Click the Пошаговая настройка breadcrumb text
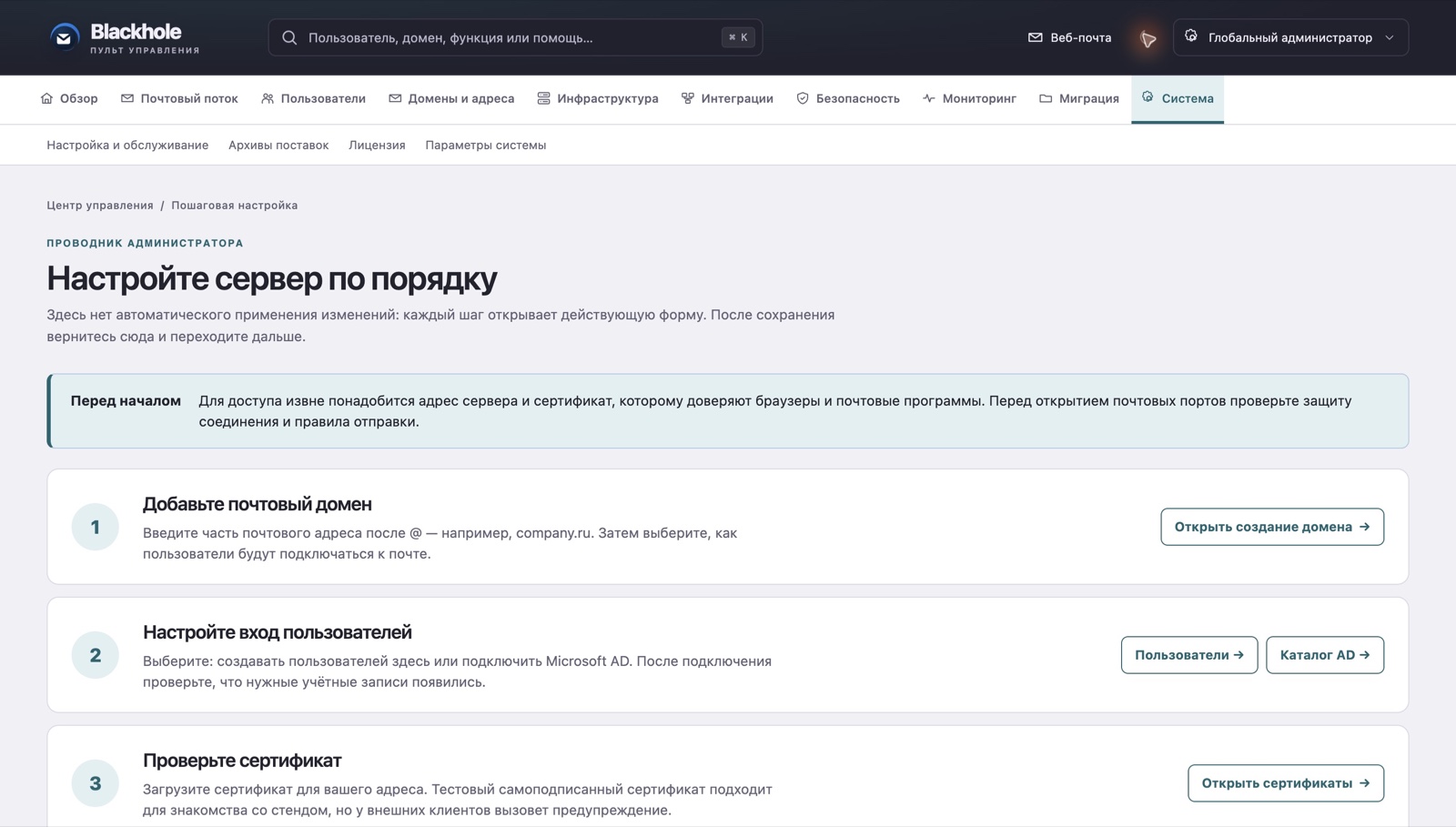This screenshot has width=1456, height=827. [x=235, y=205]
